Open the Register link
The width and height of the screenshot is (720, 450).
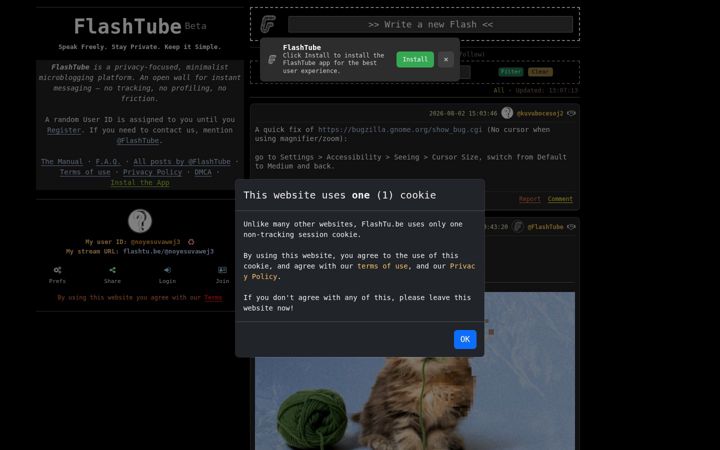[x=64, y=130]
